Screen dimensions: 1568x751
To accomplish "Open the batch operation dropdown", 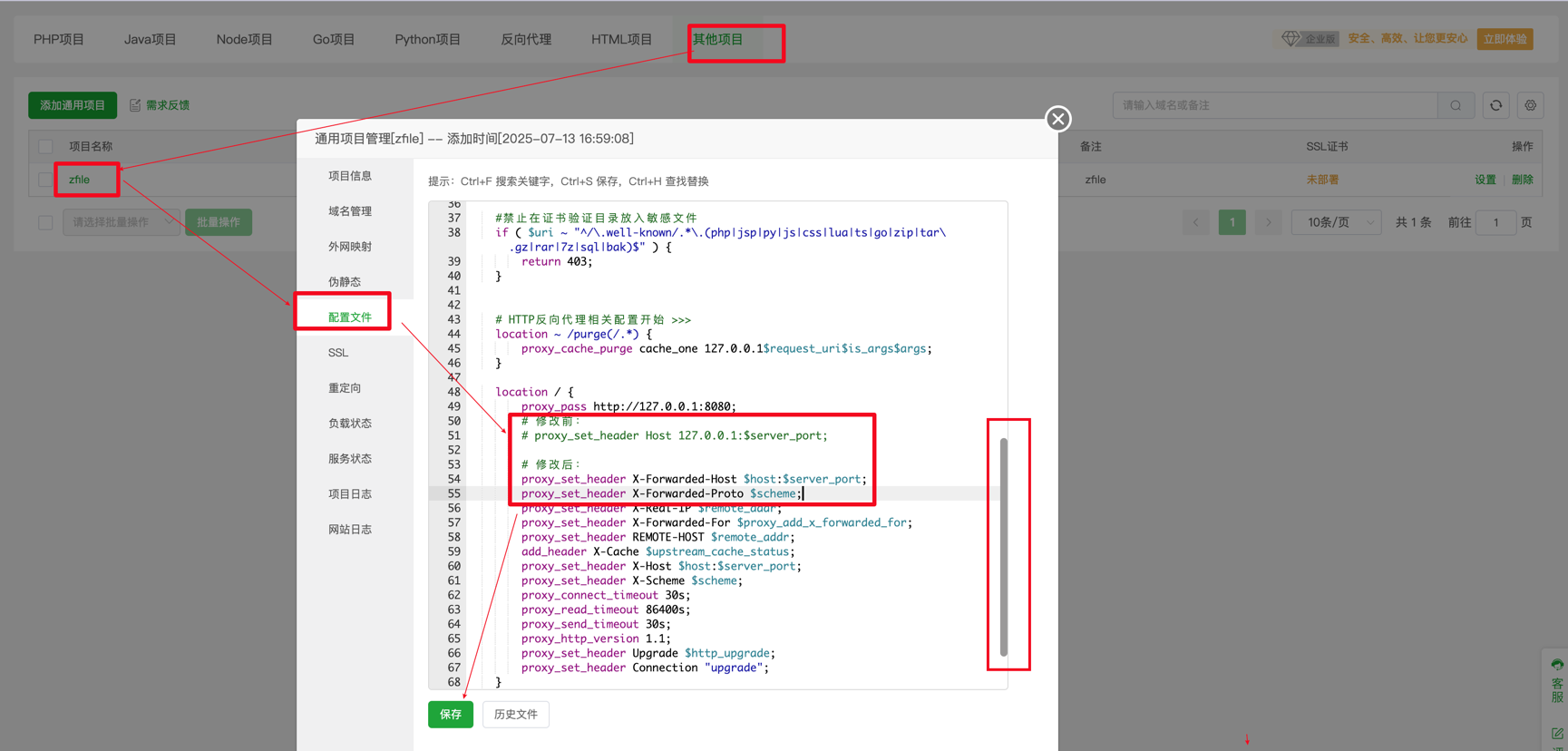I will 120,222.
